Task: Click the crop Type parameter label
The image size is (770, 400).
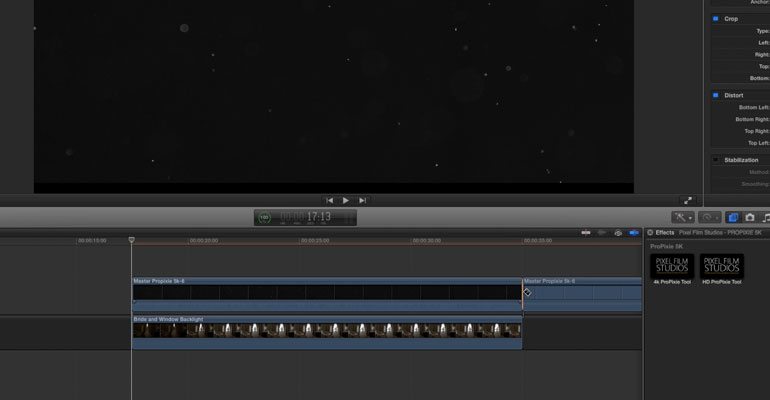Action: click(763, 31)
